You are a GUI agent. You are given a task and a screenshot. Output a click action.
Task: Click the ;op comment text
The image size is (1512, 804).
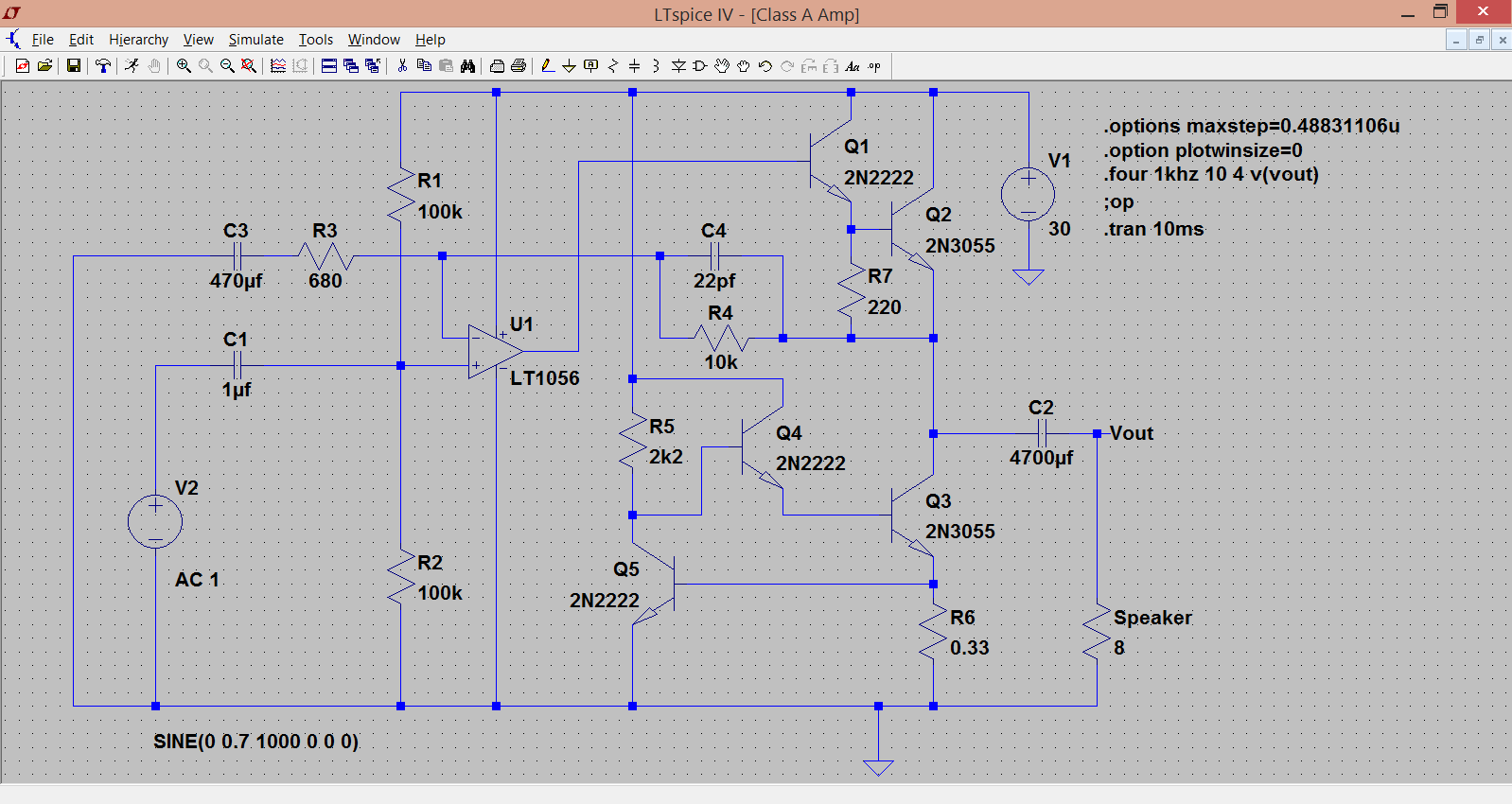click(x=1118, y=201)
